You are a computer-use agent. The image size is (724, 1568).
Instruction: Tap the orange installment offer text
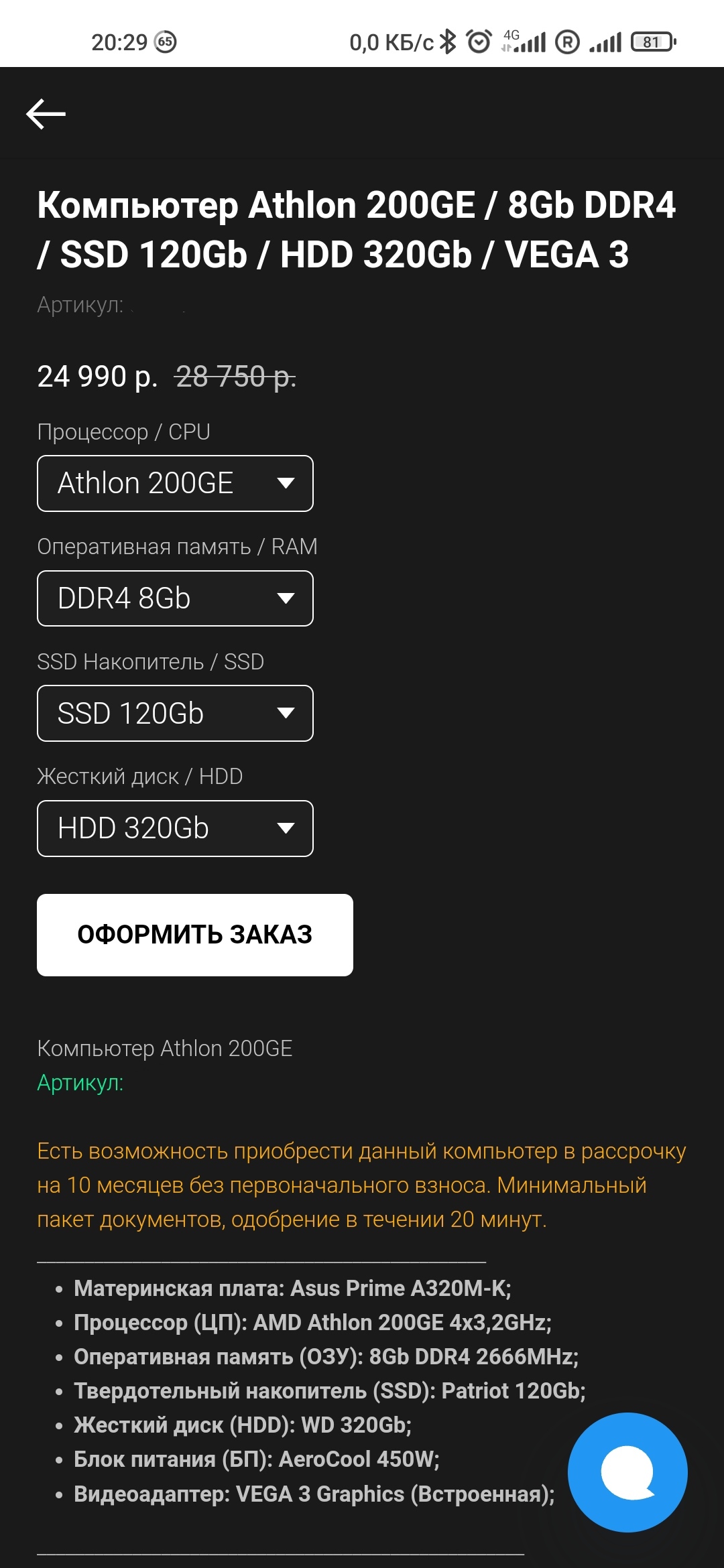click(x=361, y=1185)
